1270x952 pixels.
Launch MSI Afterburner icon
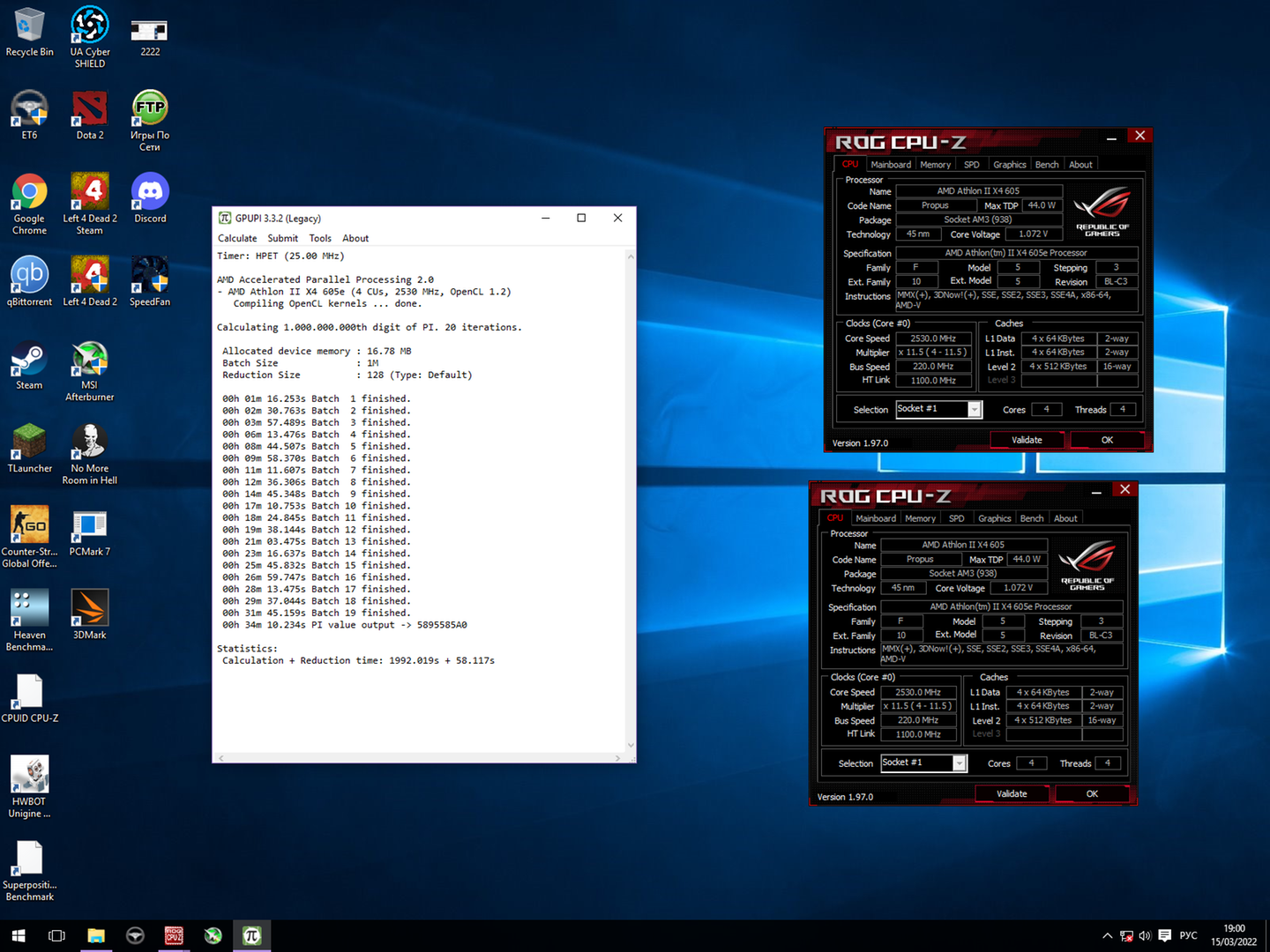[90, 370]
